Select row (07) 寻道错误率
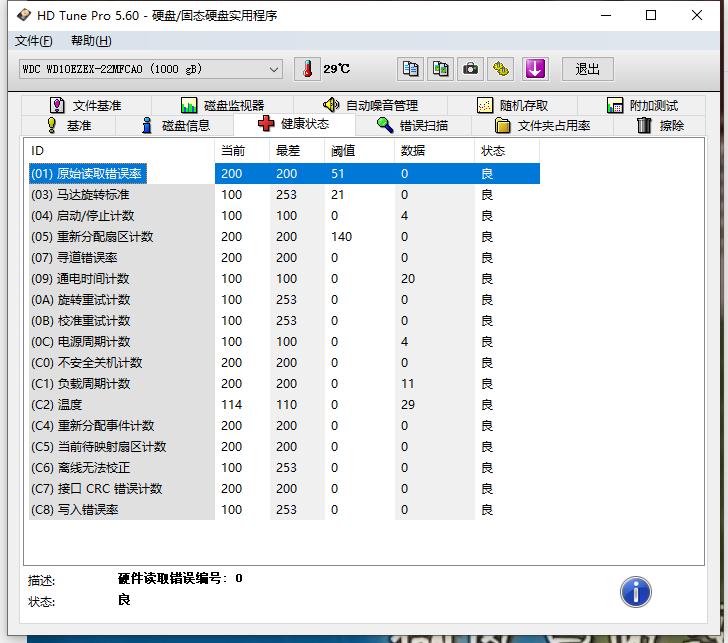The height and width of the screenshot is (643, 728). point(284,258)
